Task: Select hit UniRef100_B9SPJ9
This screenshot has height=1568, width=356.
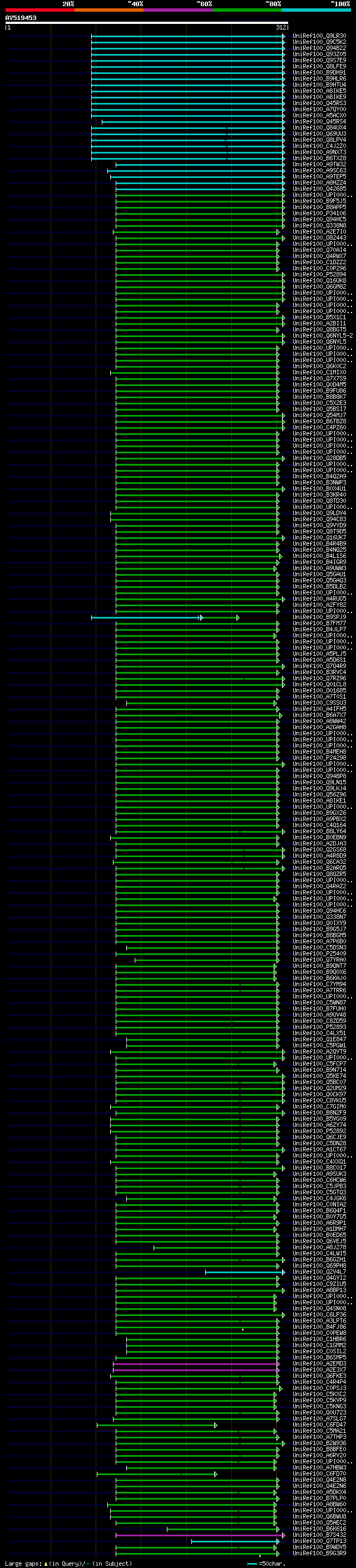Action: click(319, 617)
